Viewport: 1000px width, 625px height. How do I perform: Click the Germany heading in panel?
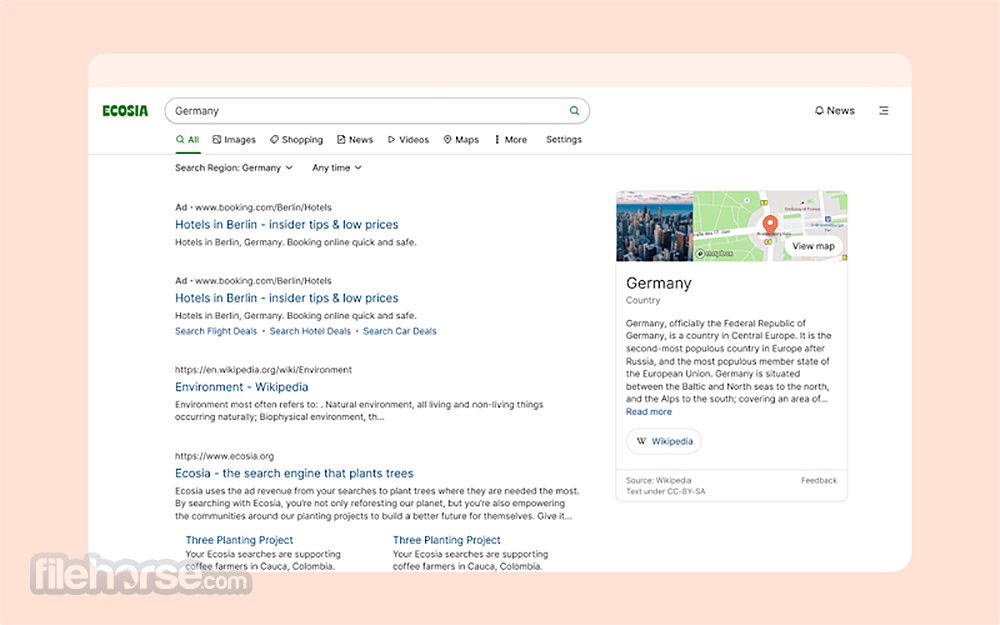pyautogui.click(x=659, y=283)
